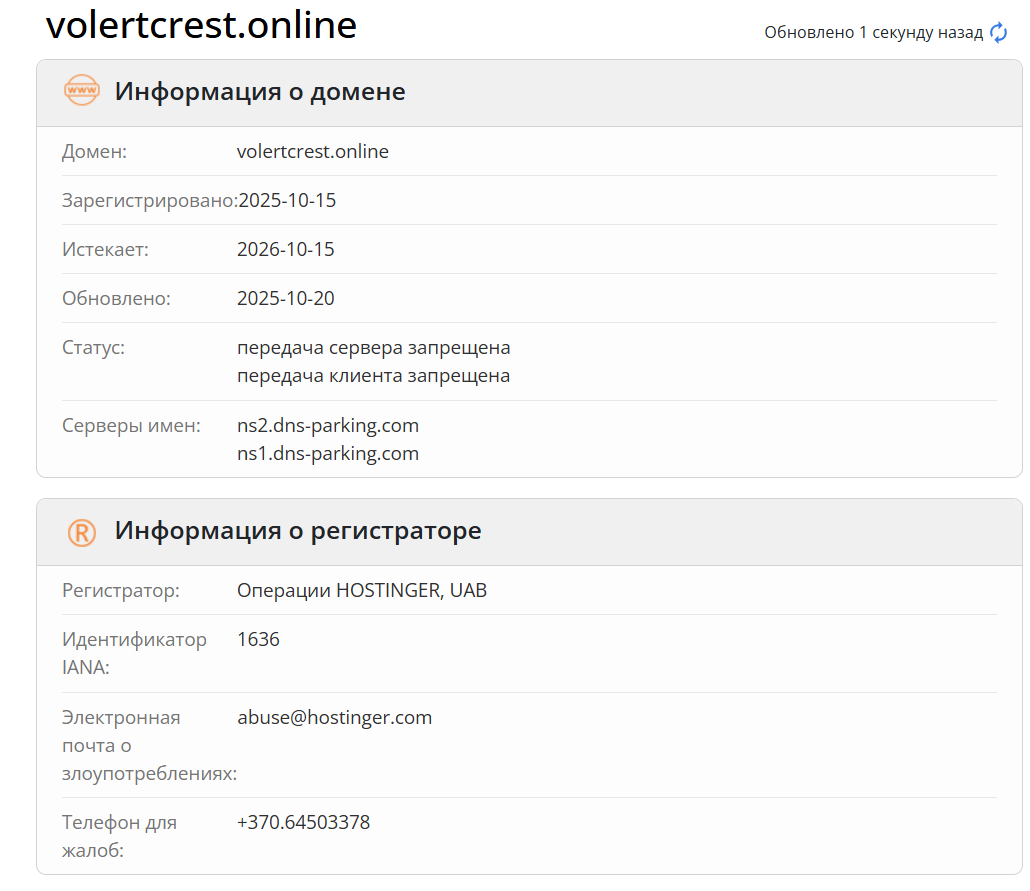Screen dimensions: 1030x891
Task: Click the abuse@hostinger.com email address
Action: point(334,717)
